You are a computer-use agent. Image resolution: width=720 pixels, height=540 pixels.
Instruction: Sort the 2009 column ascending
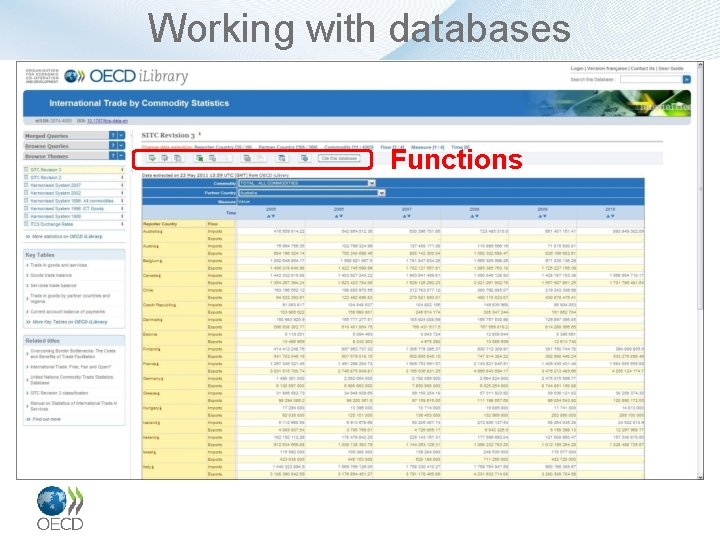pos(539,216)
